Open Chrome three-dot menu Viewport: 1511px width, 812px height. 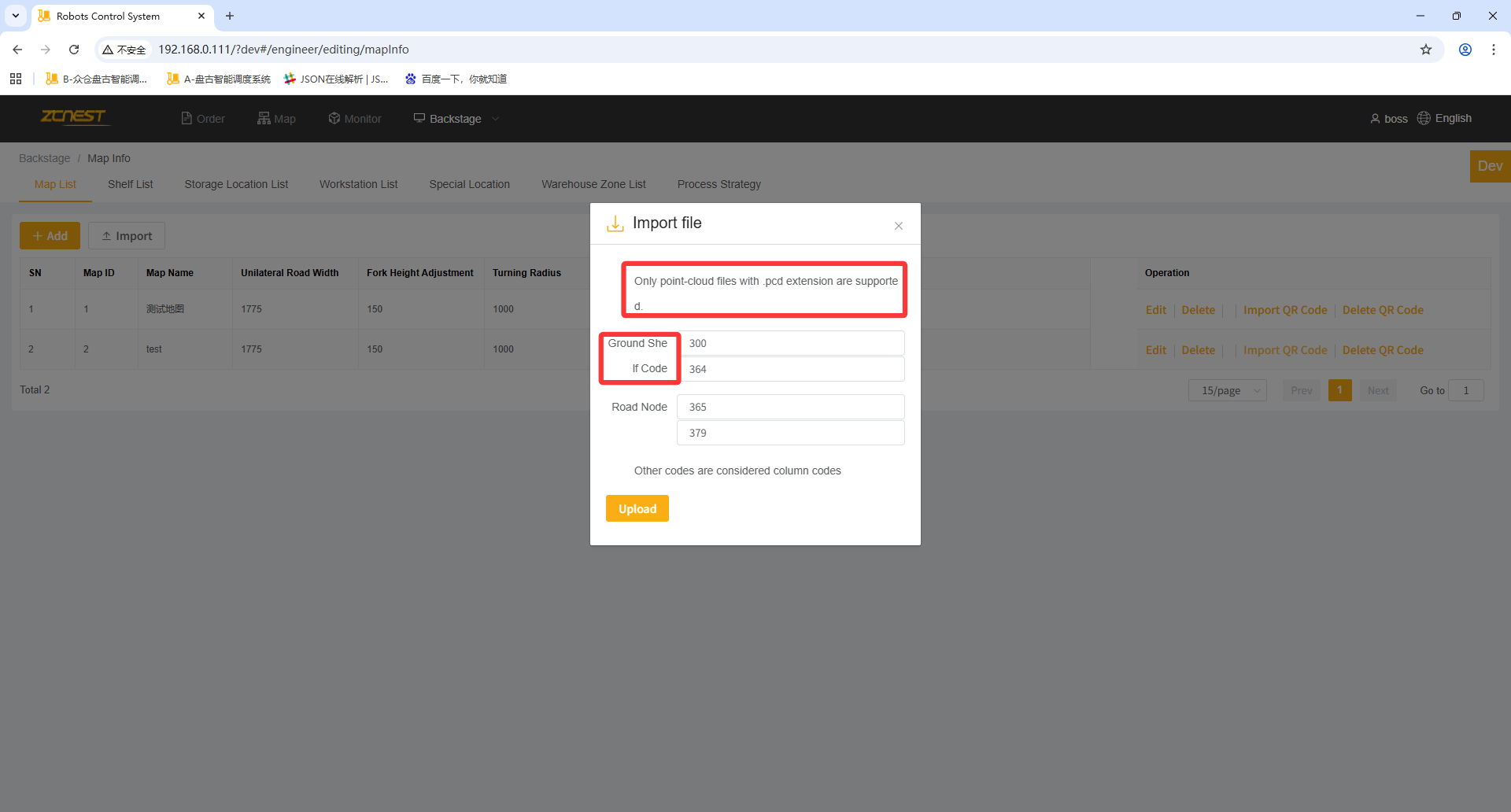[1493, 50]
